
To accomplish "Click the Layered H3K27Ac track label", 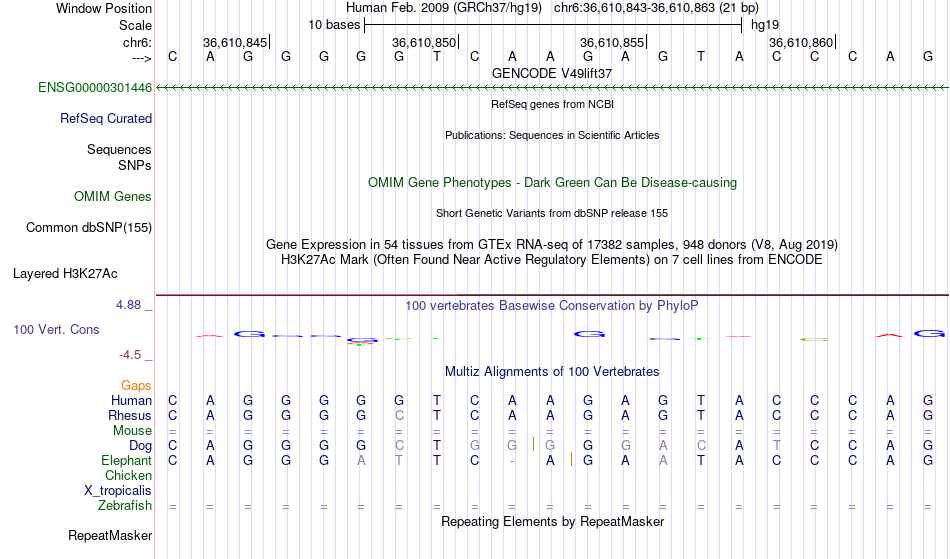I will 65,274.
